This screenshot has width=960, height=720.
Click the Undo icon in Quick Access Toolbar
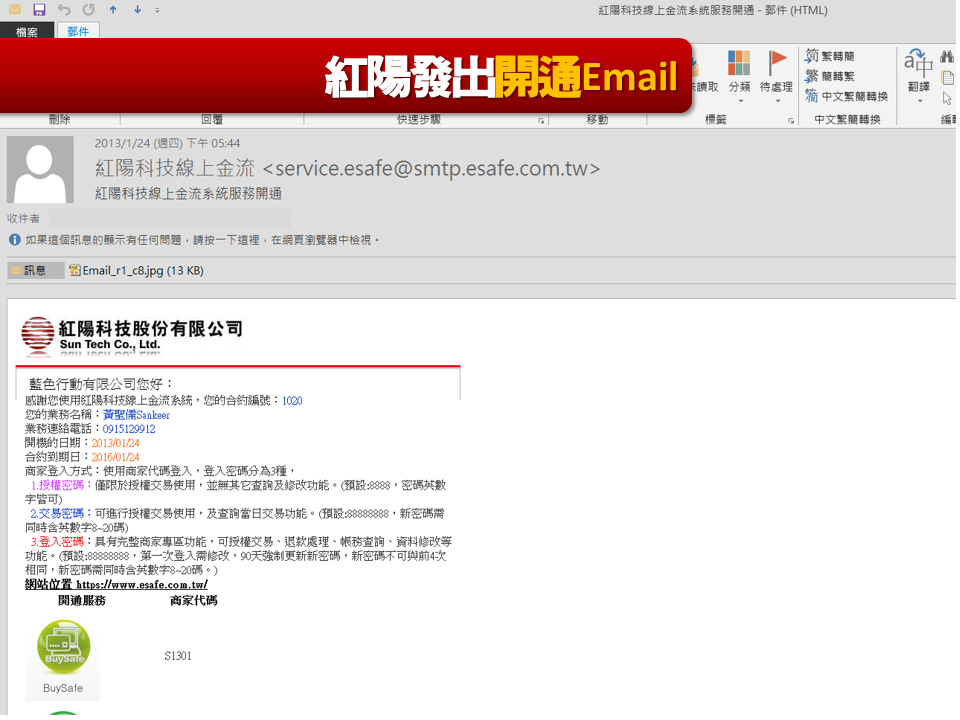coord(64,9)
